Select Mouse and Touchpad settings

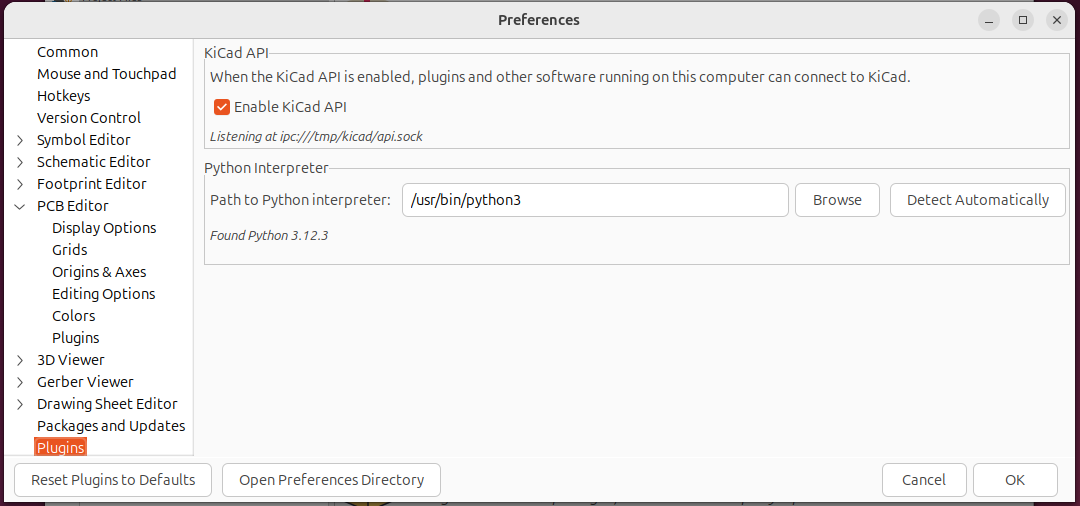106,74
